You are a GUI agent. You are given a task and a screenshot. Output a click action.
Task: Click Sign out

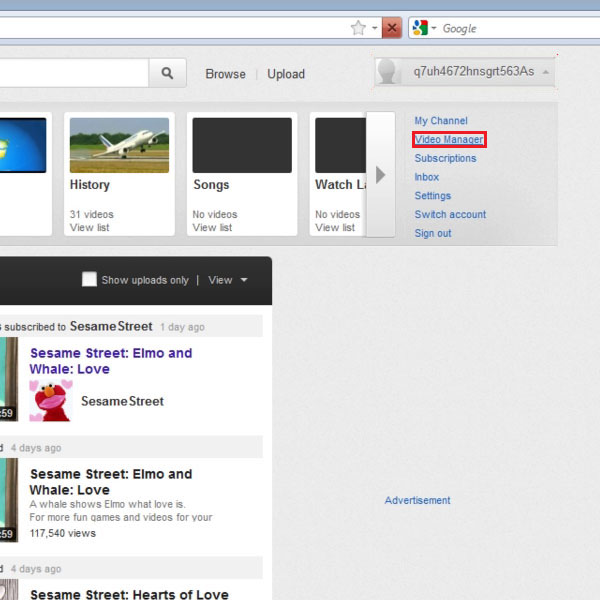click(433, 233)
